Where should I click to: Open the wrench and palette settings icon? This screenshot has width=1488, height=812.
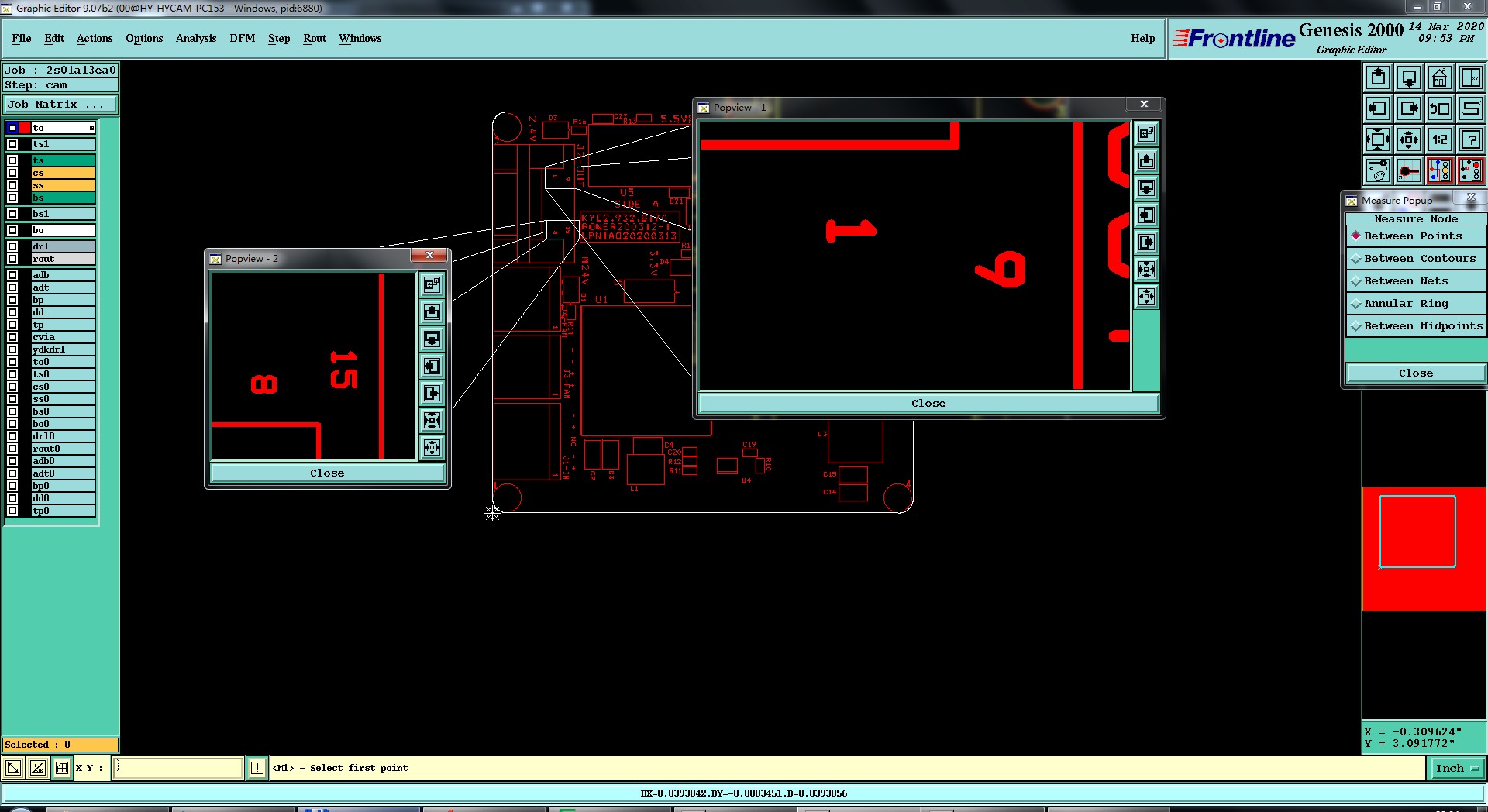point(1378,170)
